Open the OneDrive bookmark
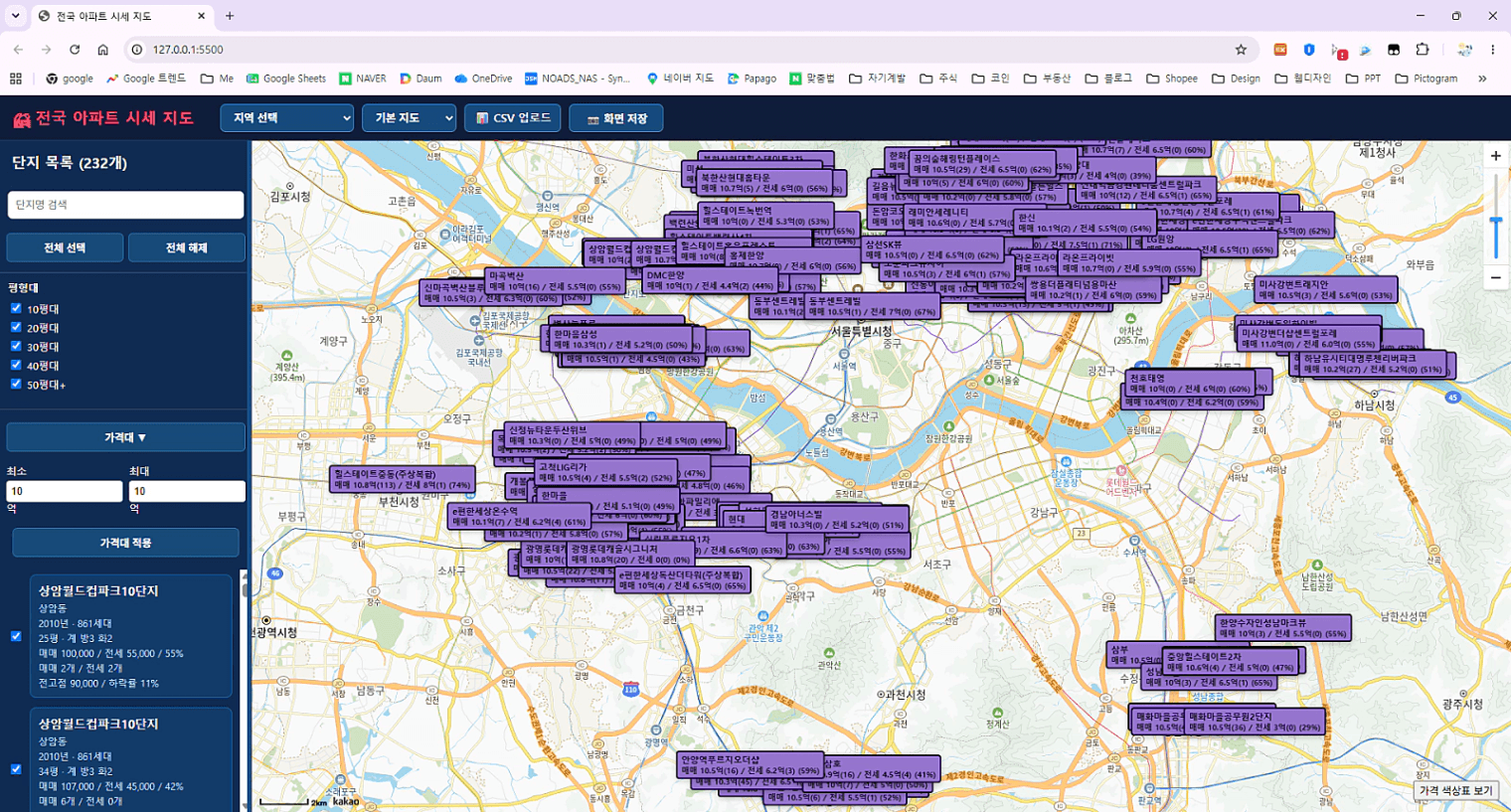1511x812 pixels. tap(483, 79)
